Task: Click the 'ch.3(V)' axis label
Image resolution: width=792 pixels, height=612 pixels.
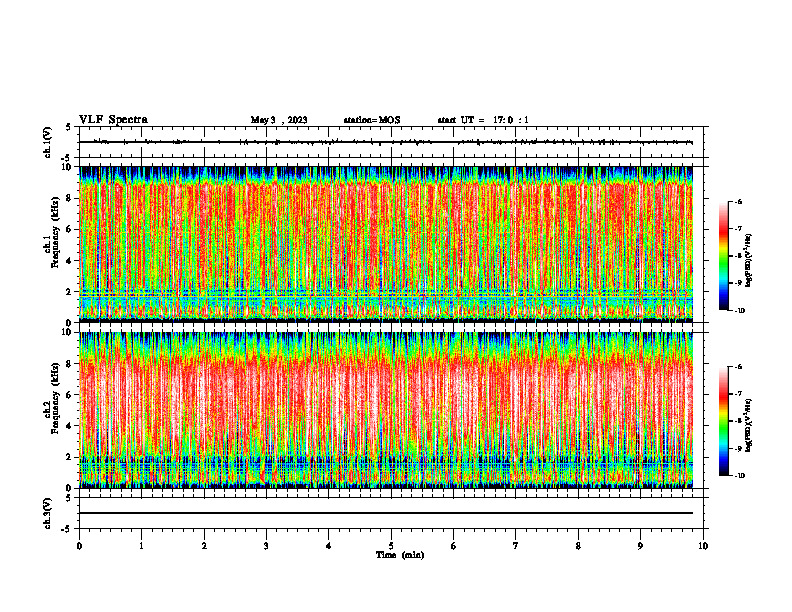Action: (47, 513)
